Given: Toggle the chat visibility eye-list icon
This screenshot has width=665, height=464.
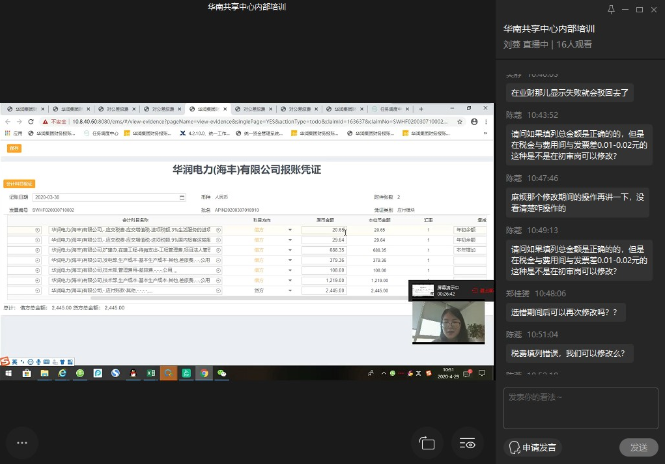Looking at the screenshot, I should [467, 444].
